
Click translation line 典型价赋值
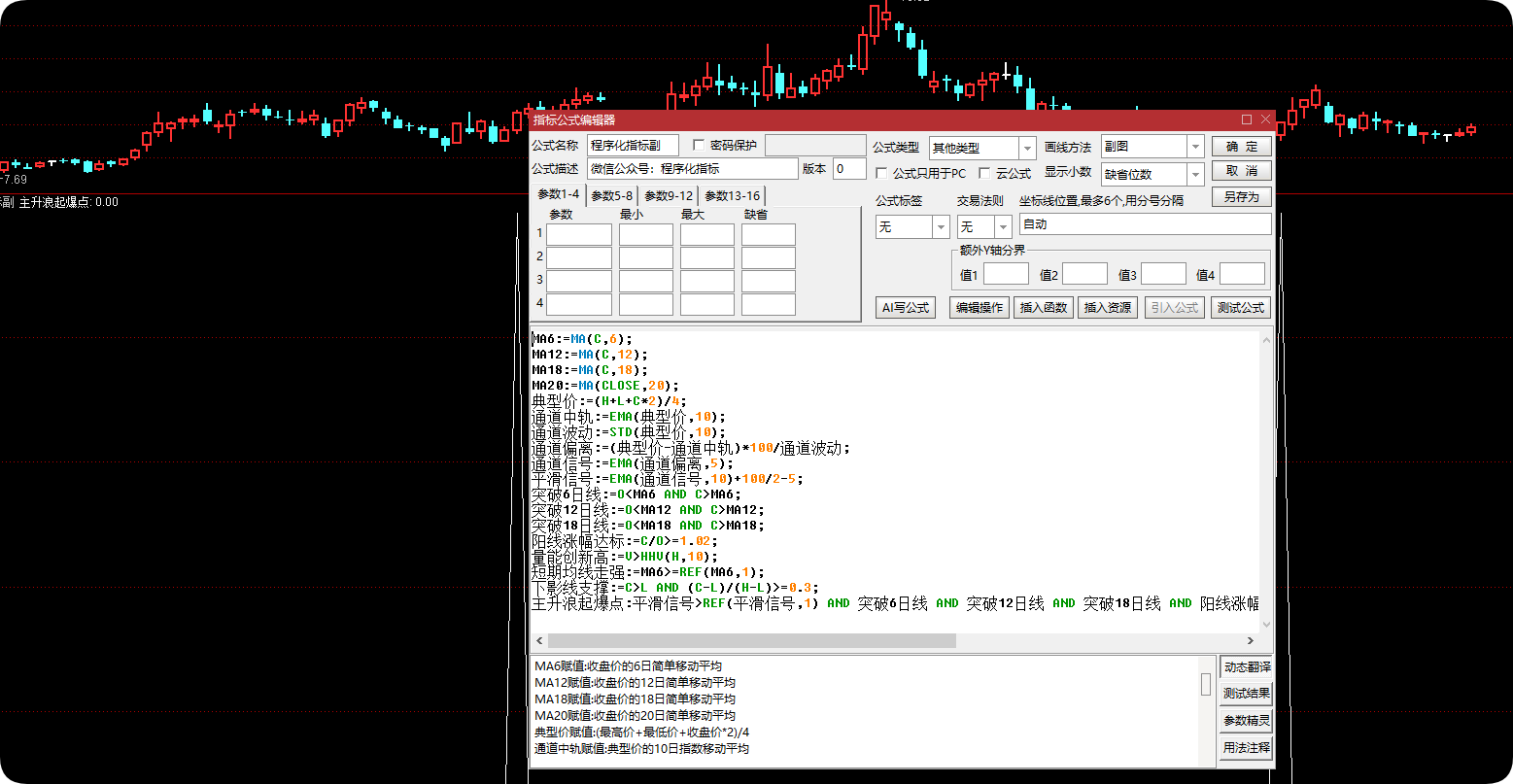(x=641, y=733)
